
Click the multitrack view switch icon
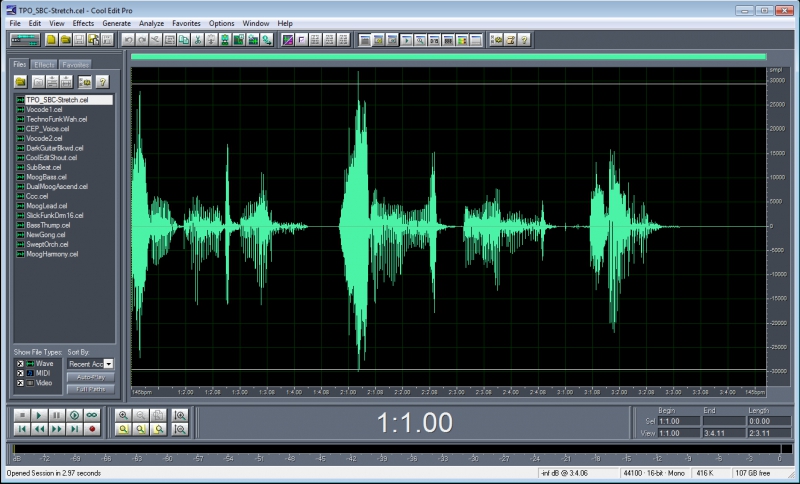tap(25, 40)
